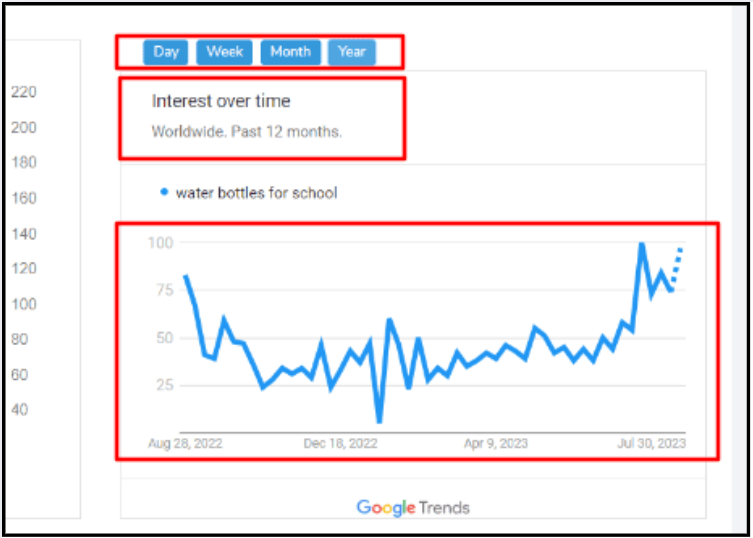Click the Dec 18, 2022 date label
The width and height of the screenshot is (753, 538).
coord(342,443)
